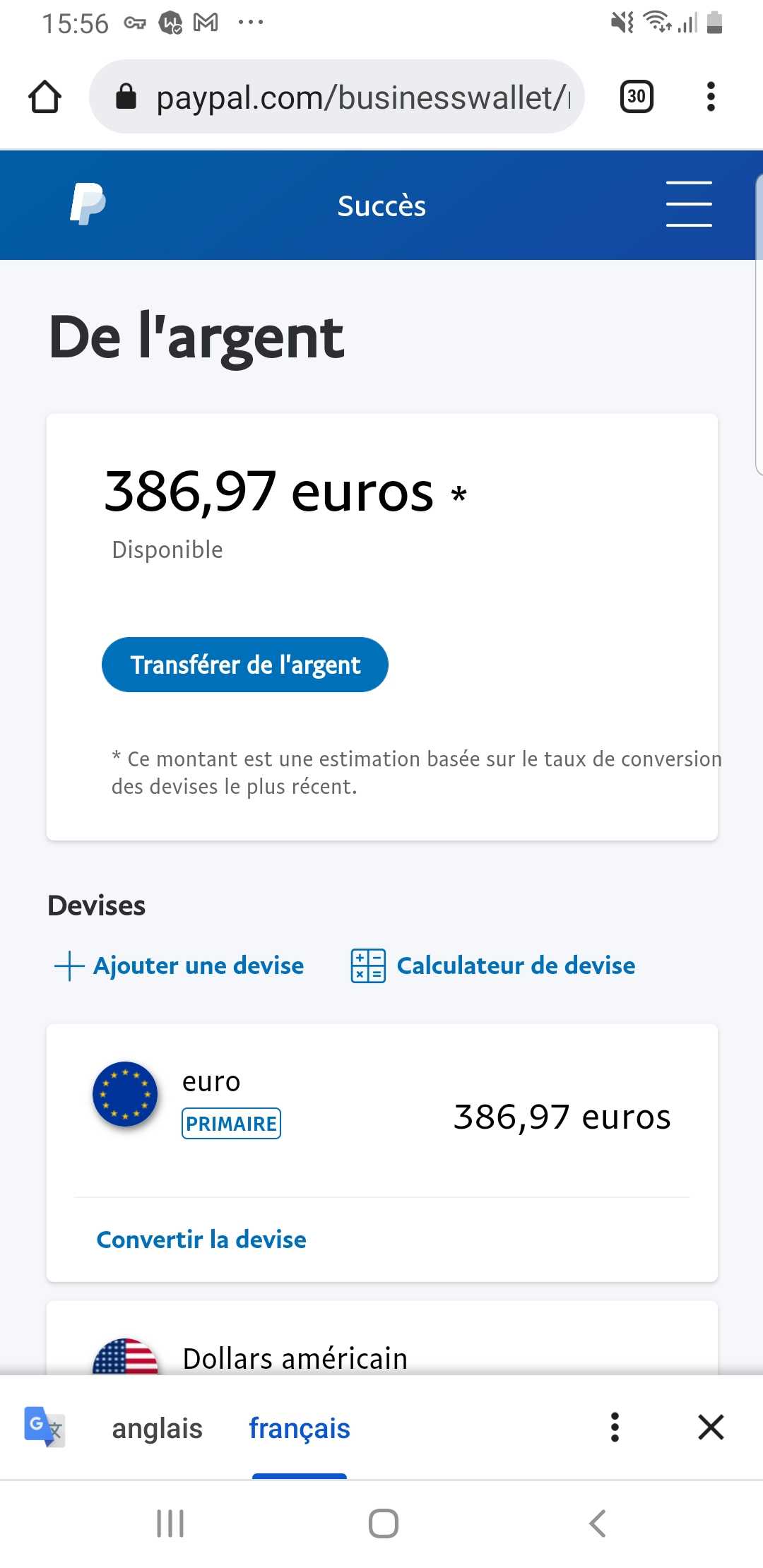Tap the Google Translate icon

click(45, 1427)
